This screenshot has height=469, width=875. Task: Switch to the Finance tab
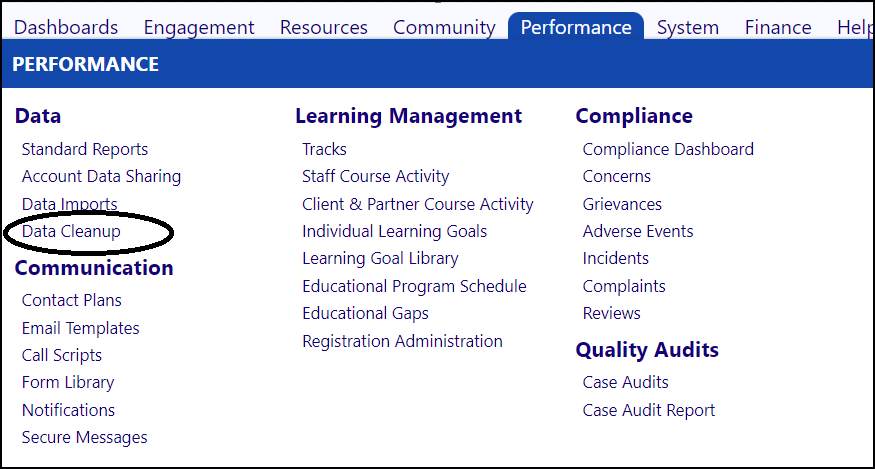coord(778,27)
